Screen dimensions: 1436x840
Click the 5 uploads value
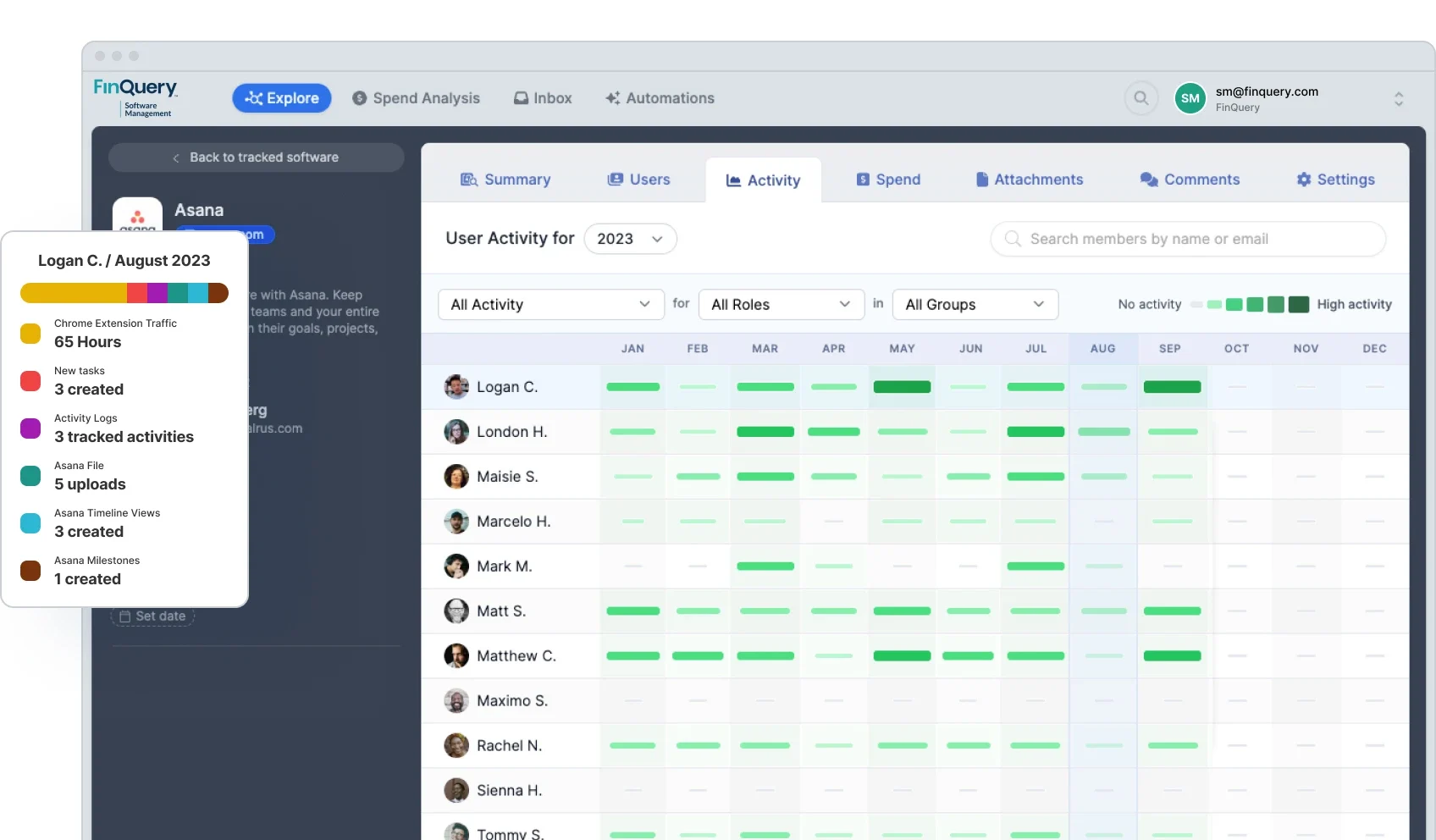pyautogui.click(x=90, y=484)
